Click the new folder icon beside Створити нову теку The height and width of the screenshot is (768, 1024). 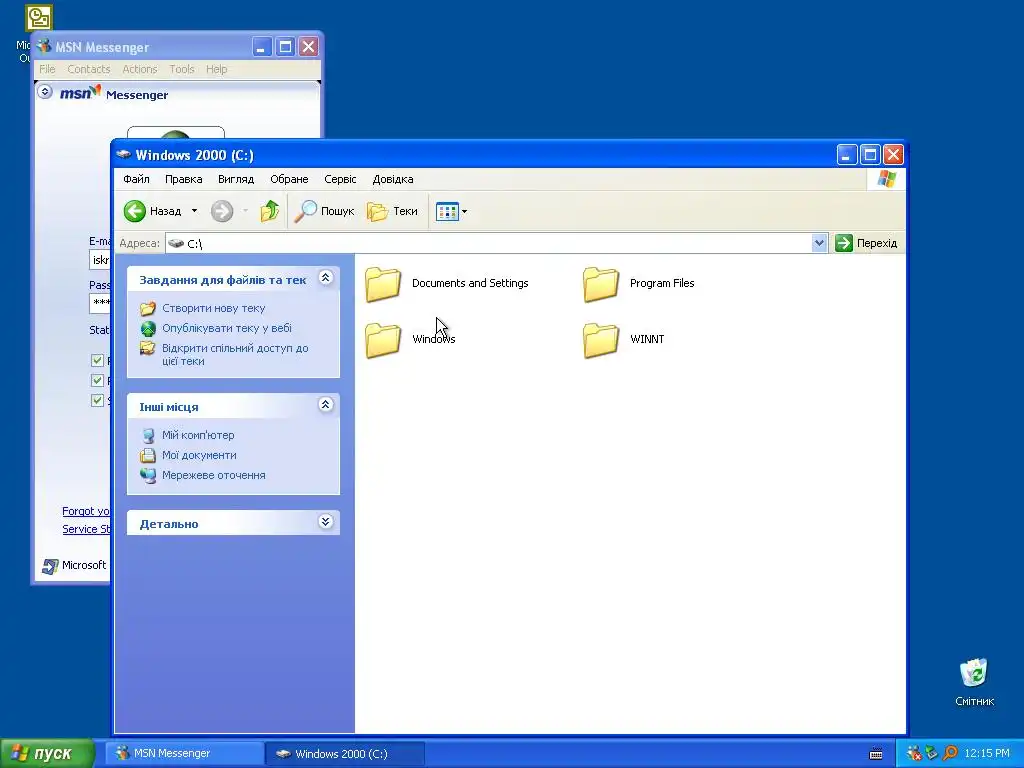point(148,308)
